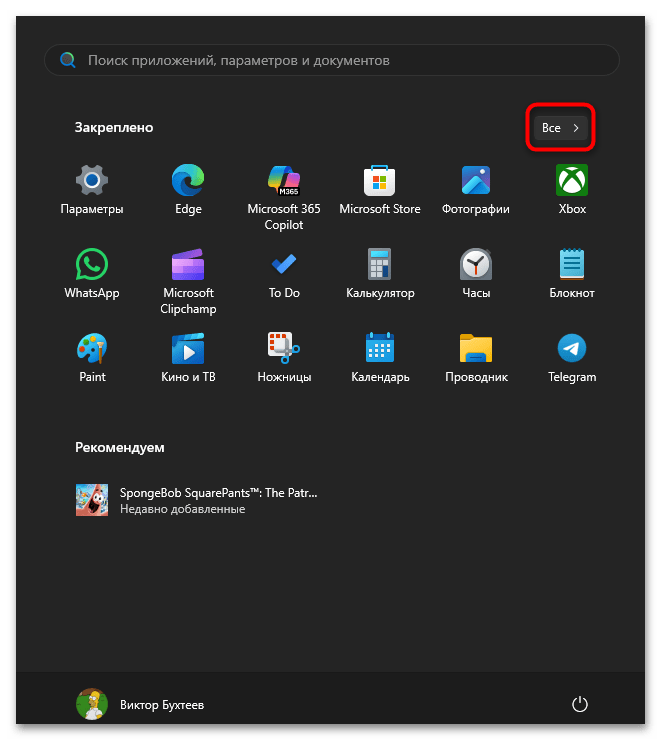Open Microsoft Clipchamp
The image size is (661, 740).
(188, 281)
